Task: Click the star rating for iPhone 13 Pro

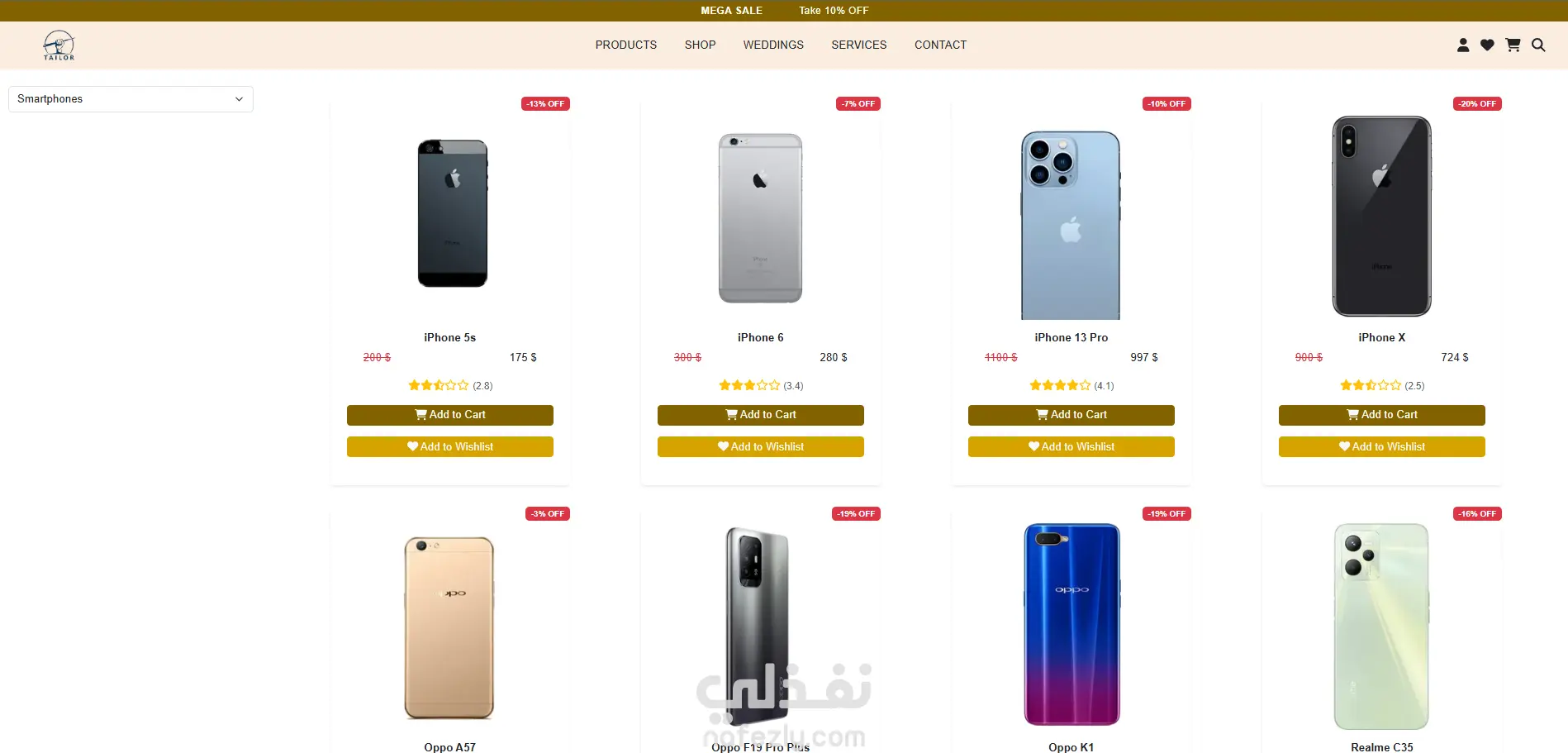Action: click(x=1060, y=385)
